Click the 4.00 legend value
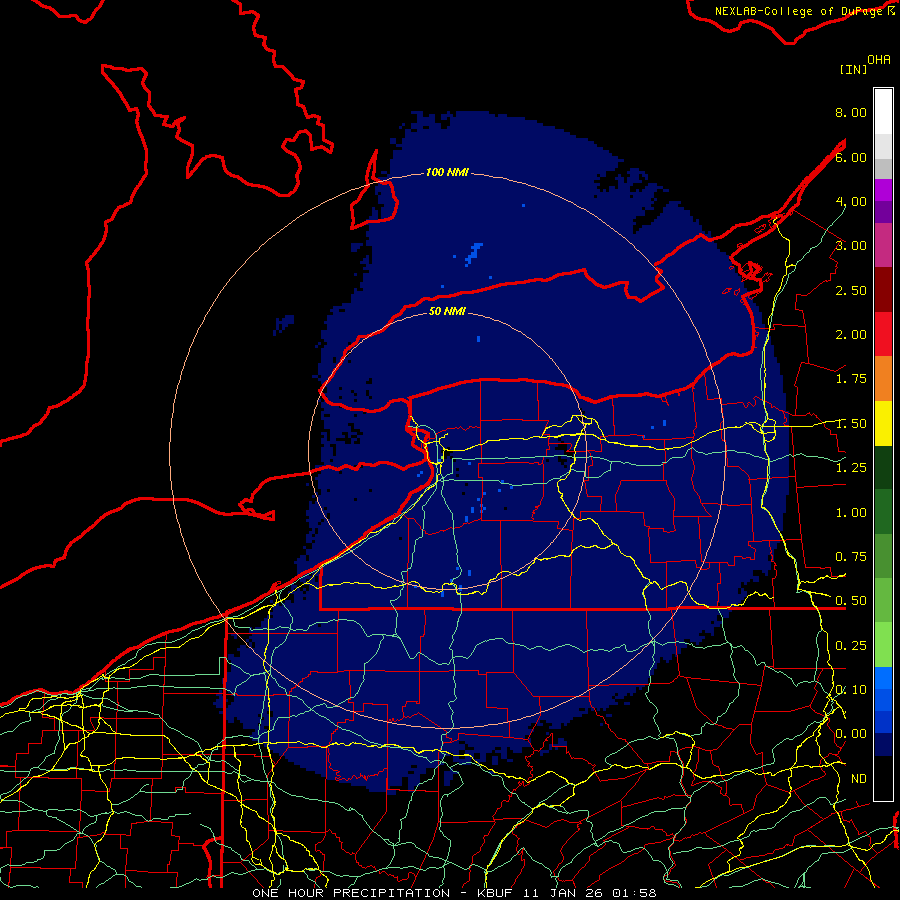The width and height of the screenshot is (900, 900). (851, 201)
